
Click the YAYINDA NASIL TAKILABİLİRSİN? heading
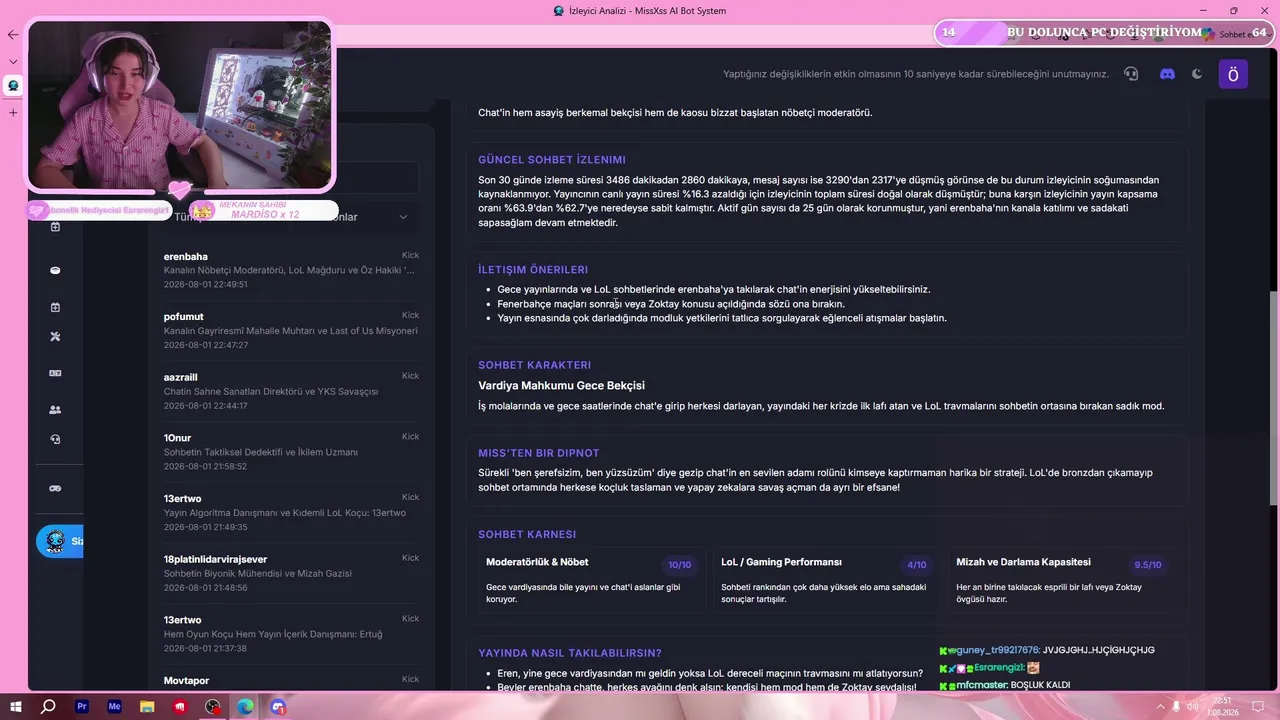(x=570, y=653)
